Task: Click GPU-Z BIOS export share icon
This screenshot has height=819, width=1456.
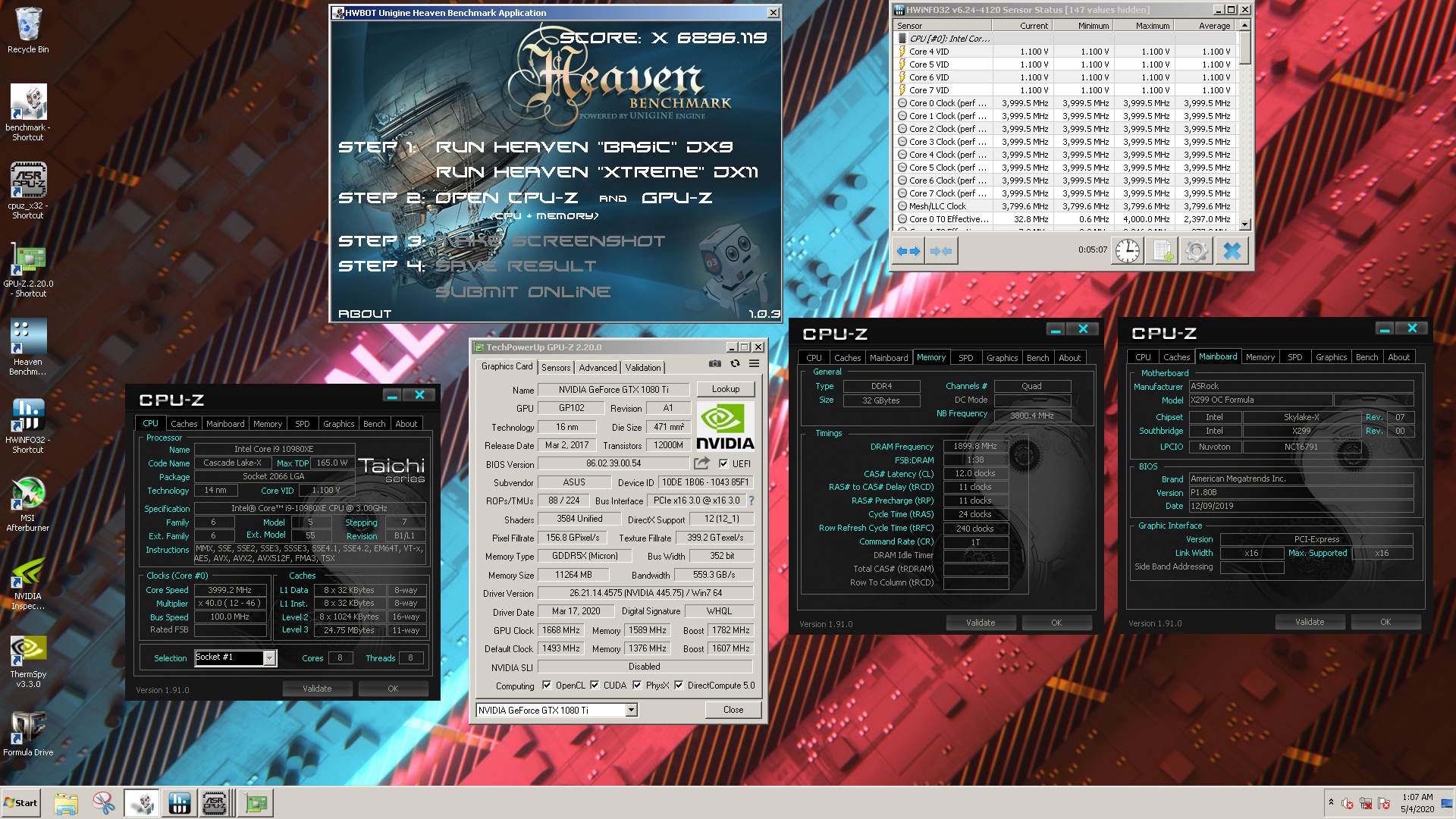Action: click(702, 463)
